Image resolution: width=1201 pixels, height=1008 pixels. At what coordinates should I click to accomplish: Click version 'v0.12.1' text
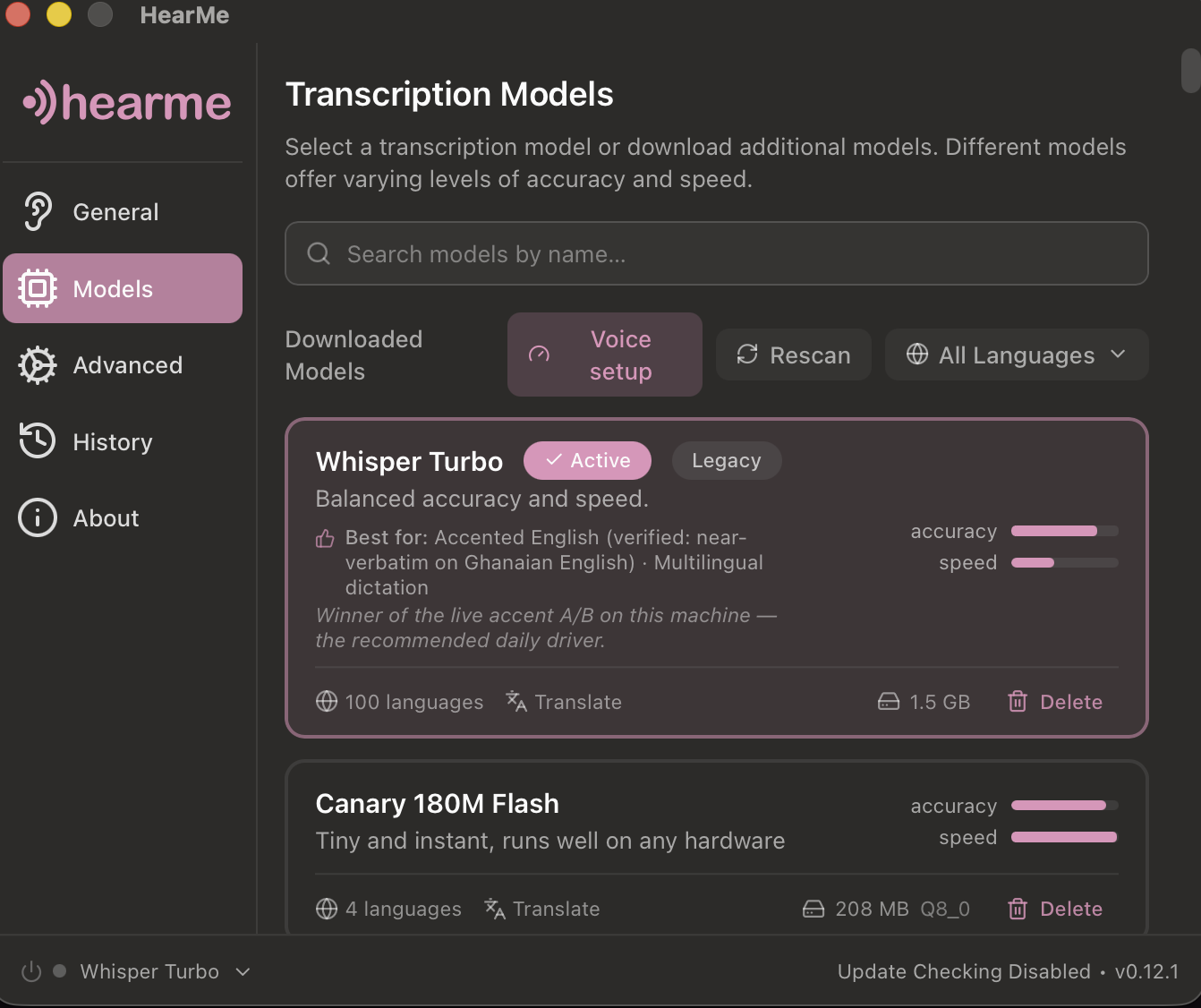[1146, 971]
